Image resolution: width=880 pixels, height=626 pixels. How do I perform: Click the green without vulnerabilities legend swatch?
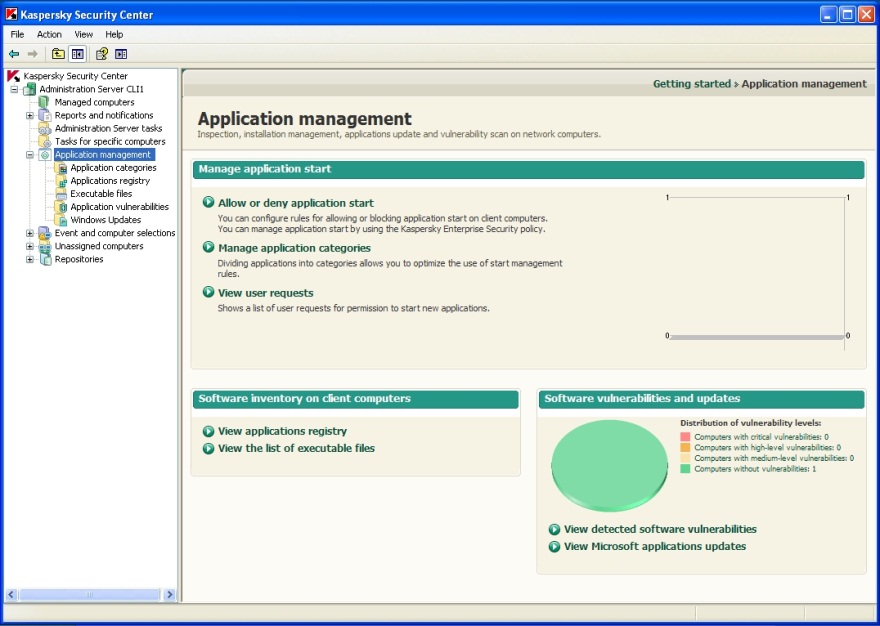[685, 469]
